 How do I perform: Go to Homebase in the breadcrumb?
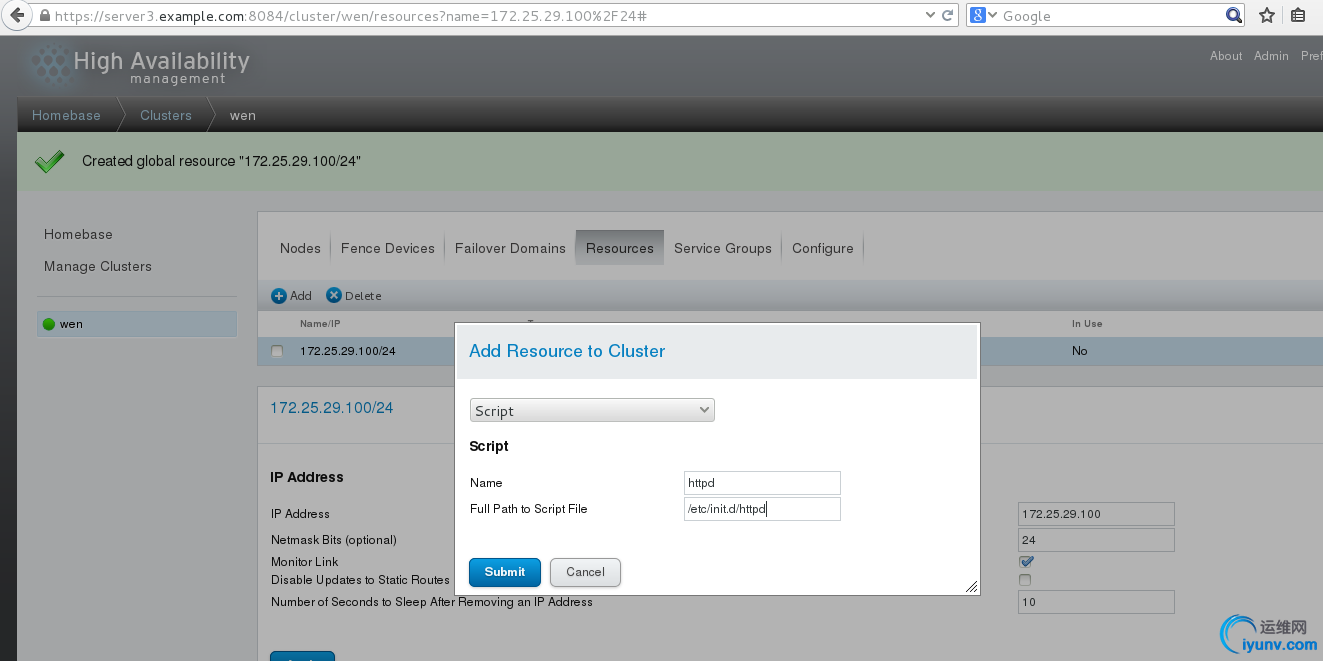click(x=66, y=115)
